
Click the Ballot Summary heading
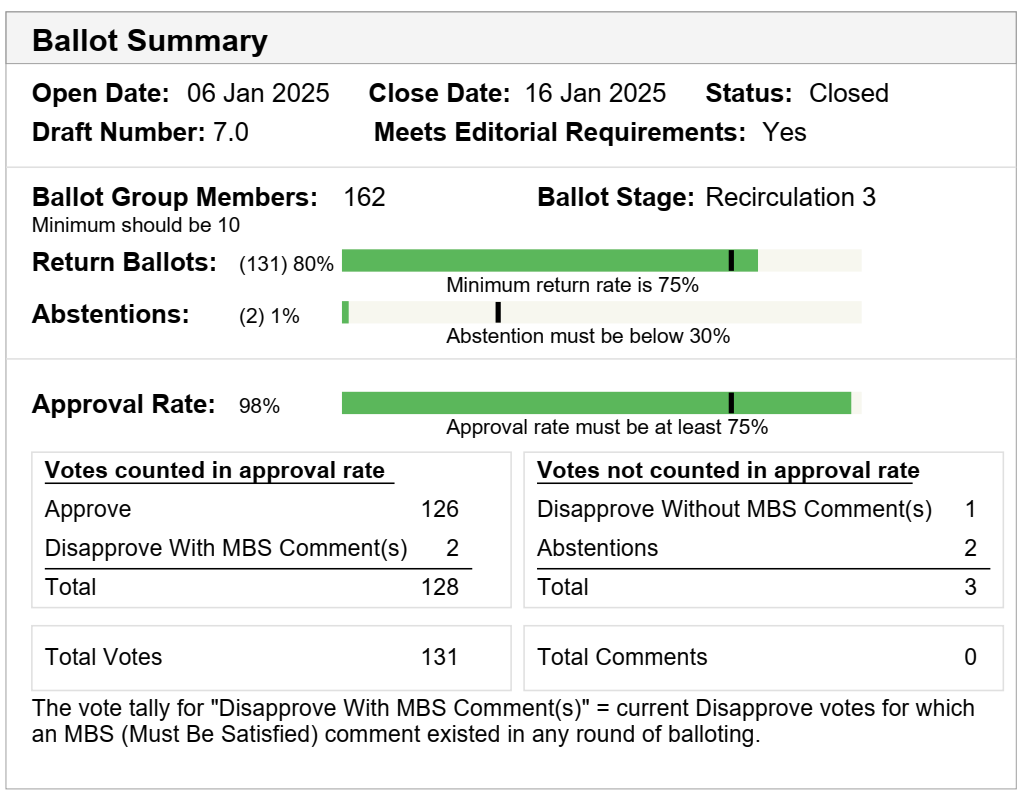point(150,41)
